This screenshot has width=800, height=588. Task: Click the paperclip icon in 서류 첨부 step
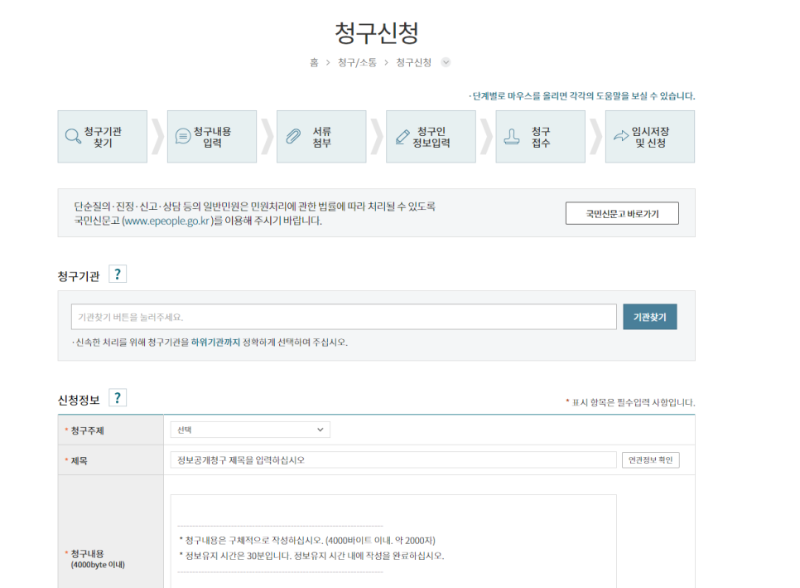point(293,136)
